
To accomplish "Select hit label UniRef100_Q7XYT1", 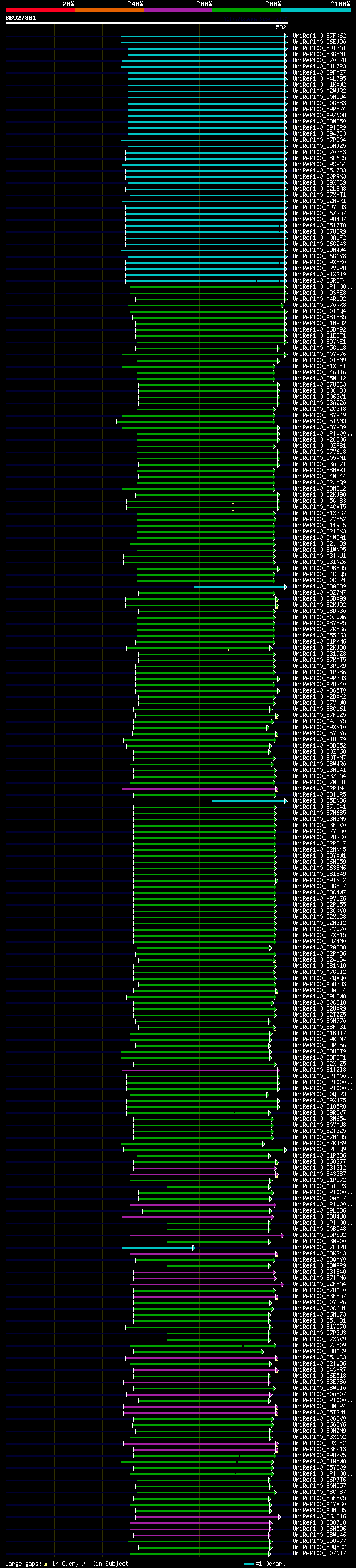I will coord(319,195).
